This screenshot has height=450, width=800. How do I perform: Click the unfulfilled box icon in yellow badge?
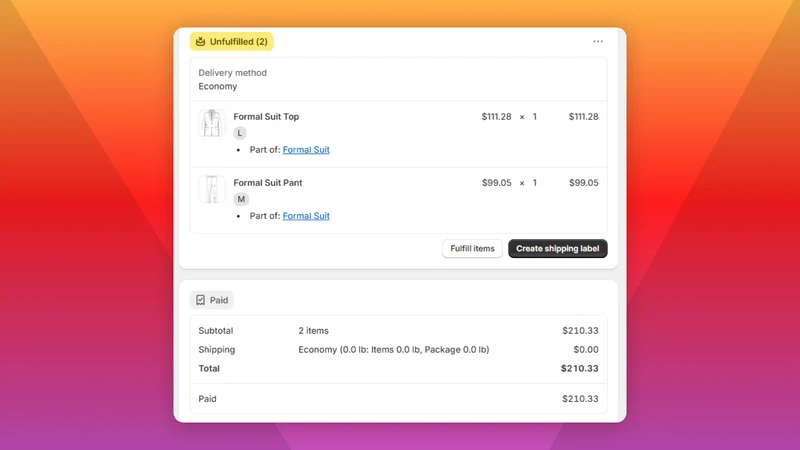201,42
